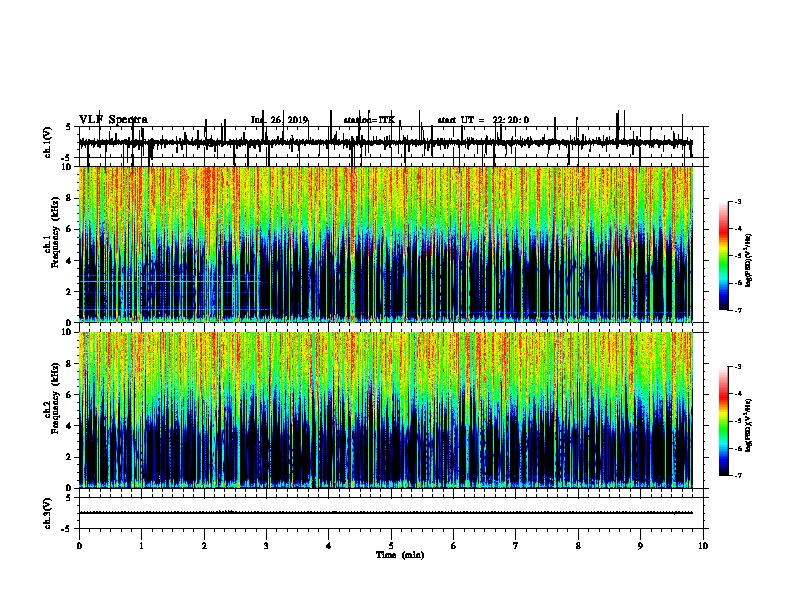Click the "6" kHz tick on ch.2 spectrogram
The image size is (792, 612).
(x=70, y=395)
